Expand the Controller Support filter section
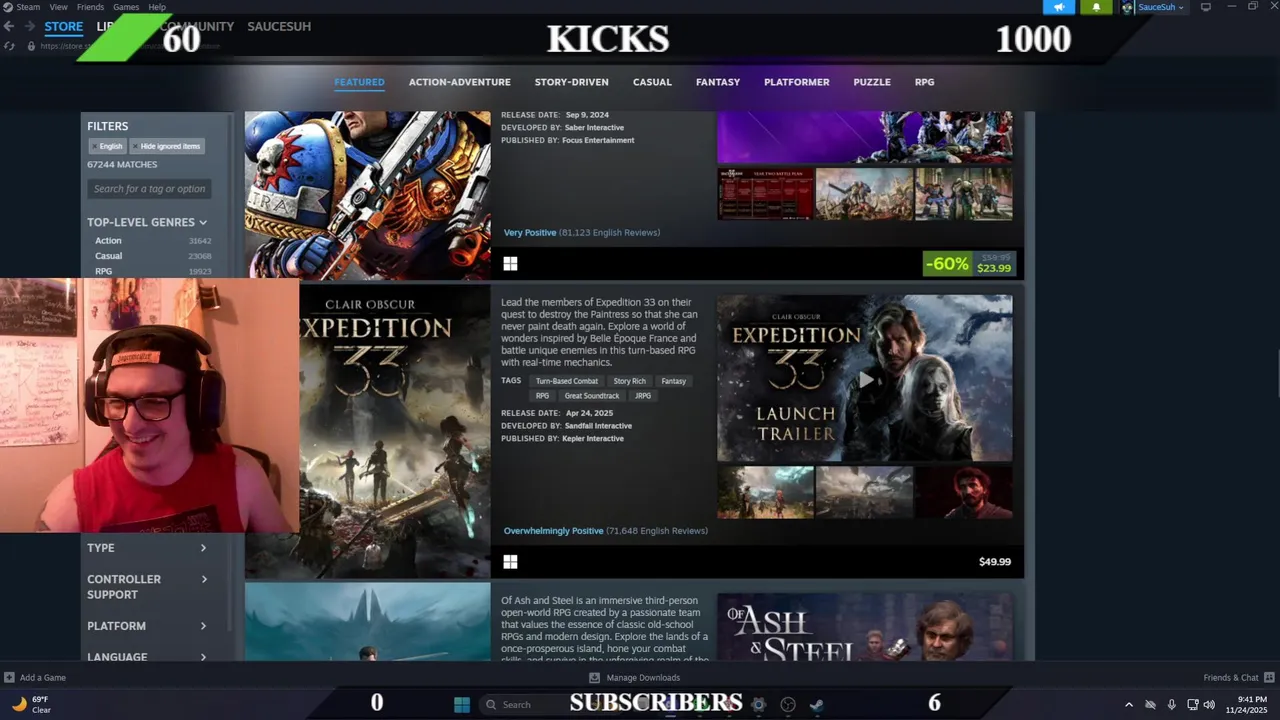 coord(147,587)
